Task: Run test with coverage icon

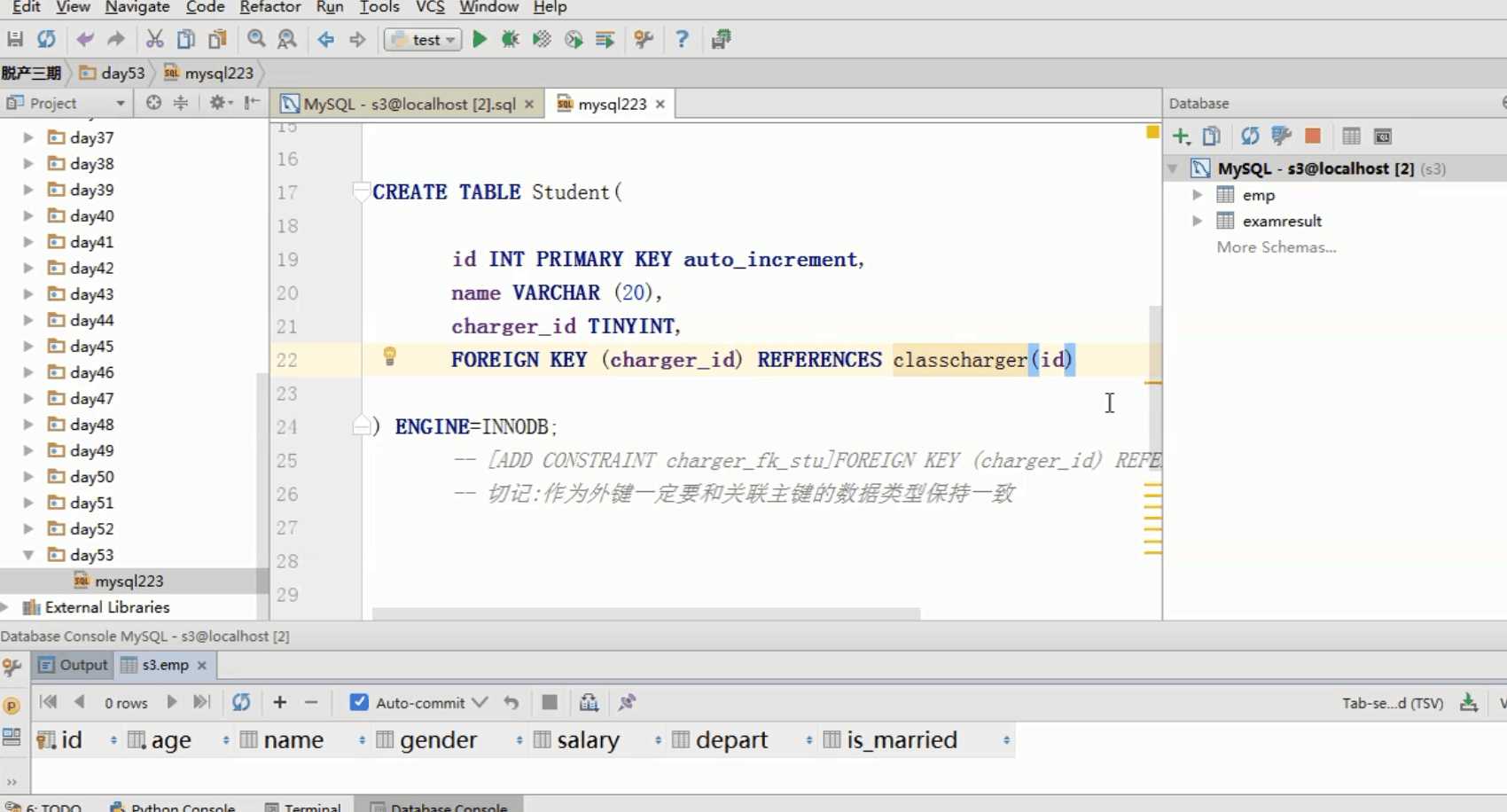Action: click(x=542, y=39)
